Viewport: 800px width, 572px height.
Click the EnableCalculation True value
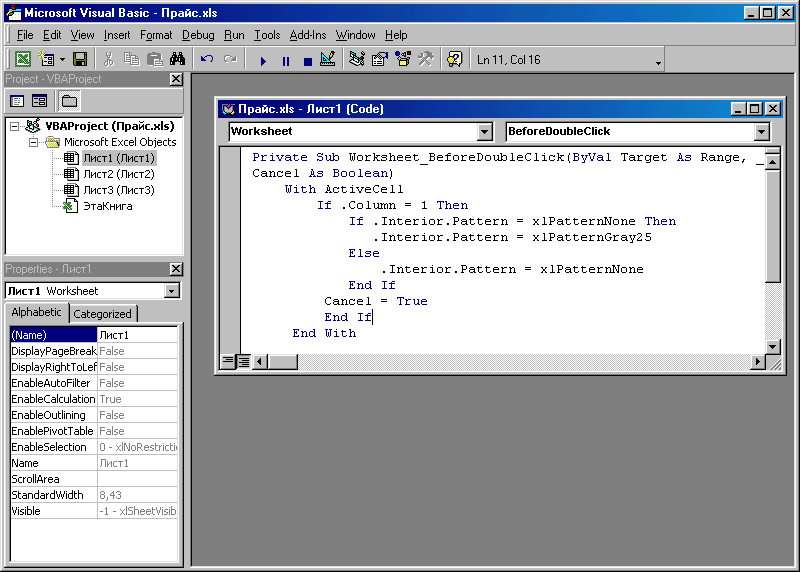[x=137, y=399]
